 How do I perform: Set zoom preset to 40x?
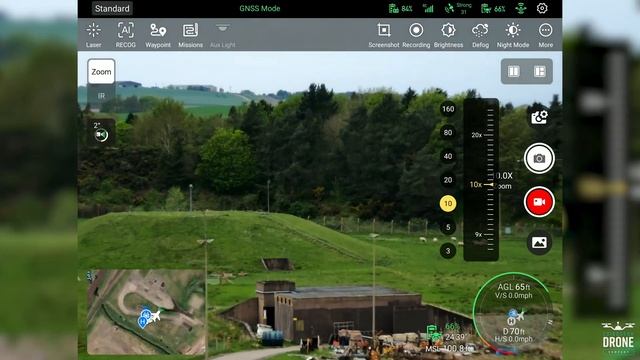pos(448,156)
